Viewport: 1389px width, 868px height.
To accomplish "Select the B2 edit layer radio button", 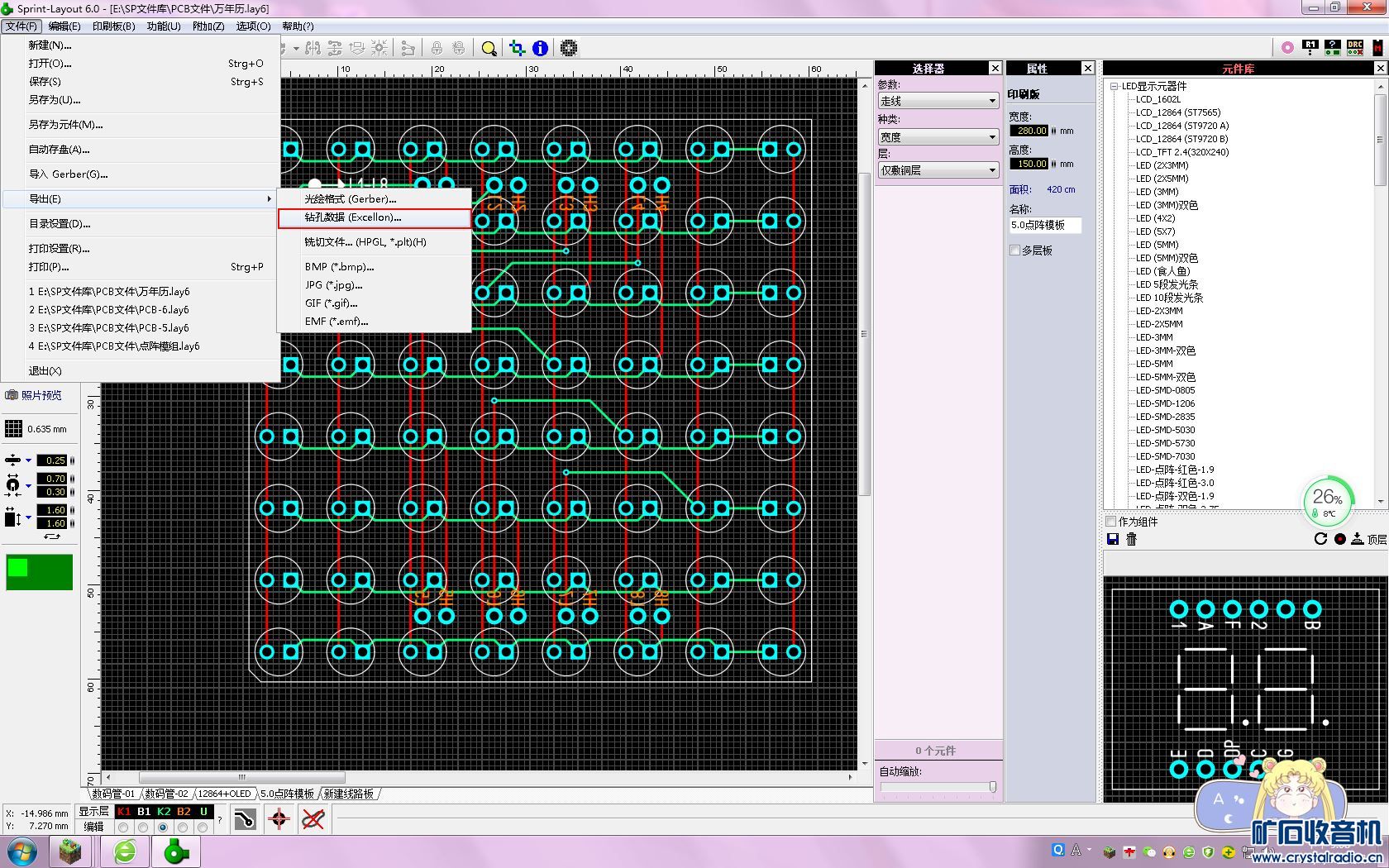I will pos(183,827).
